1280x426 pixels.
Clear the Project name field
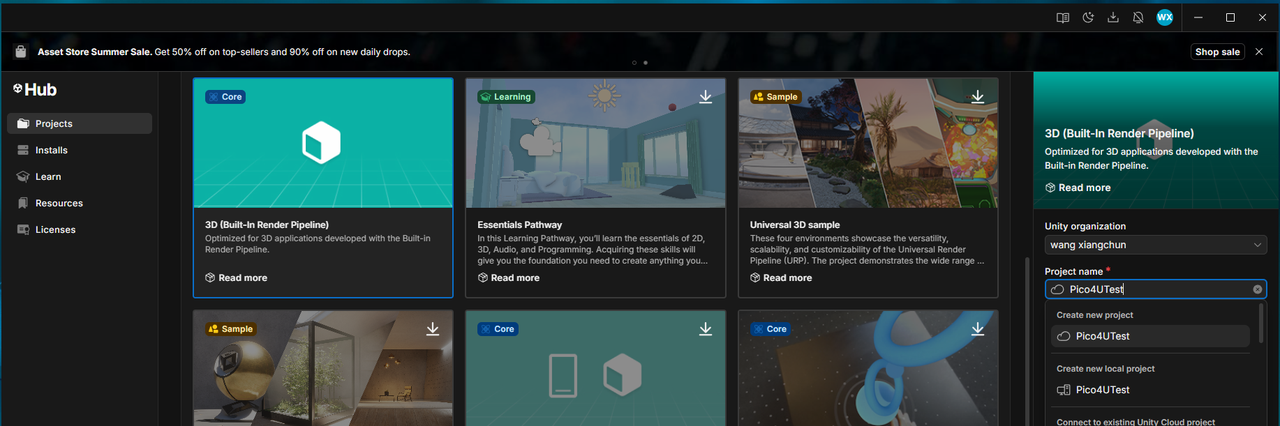coord(1258,289)
